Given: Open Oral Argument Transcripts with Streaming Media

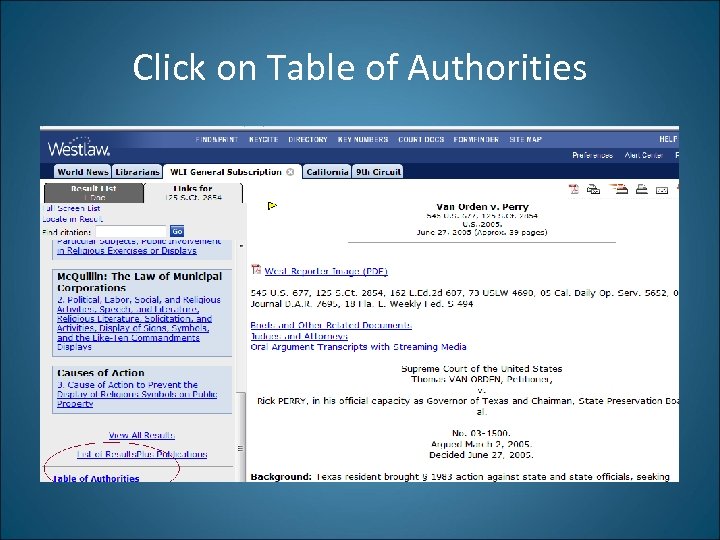Looking at the screenshot, I should [359, 347].
